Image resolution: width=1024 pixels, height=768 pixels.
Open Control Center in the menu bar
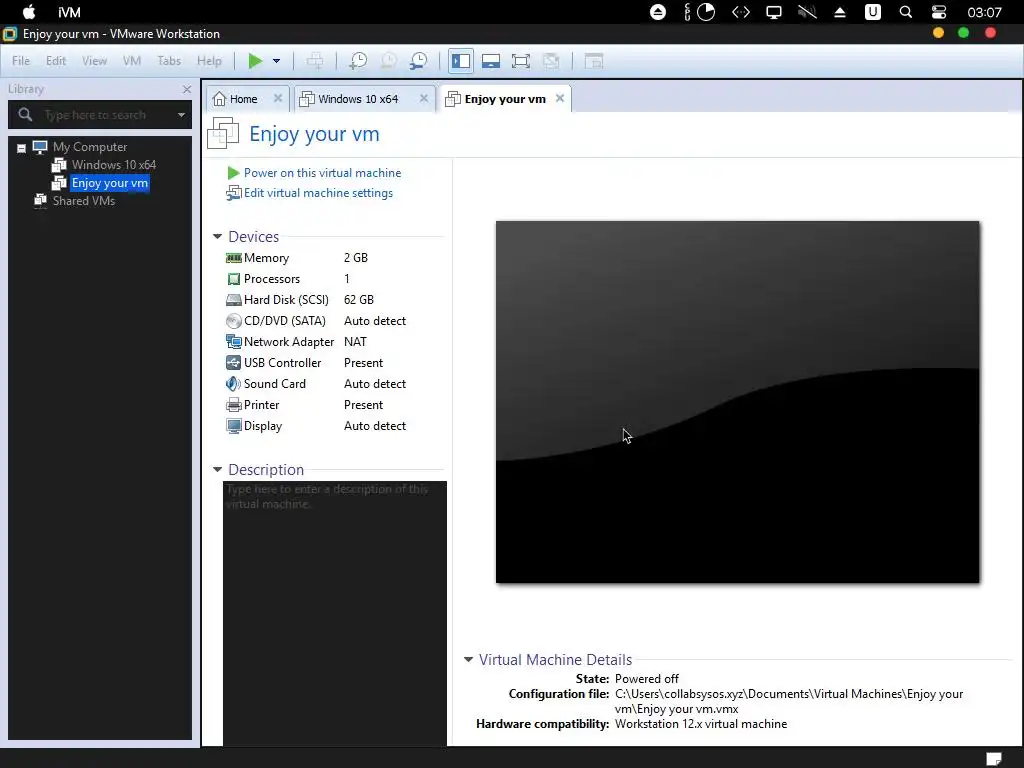point(938,12)
